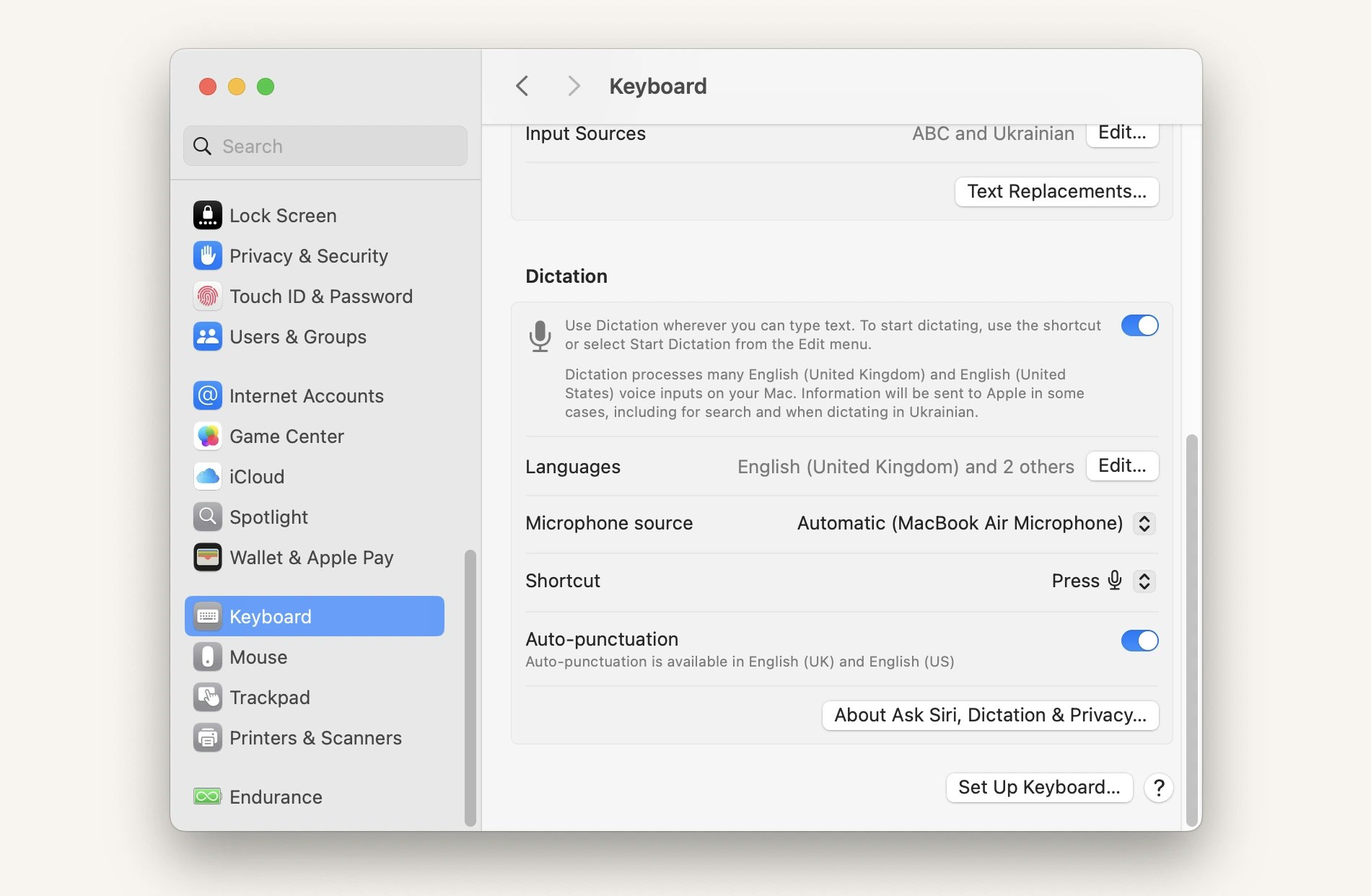Screen dimensions: 1371x896
Task: Click the Spotlight magnifier icon
Action: 207,517
